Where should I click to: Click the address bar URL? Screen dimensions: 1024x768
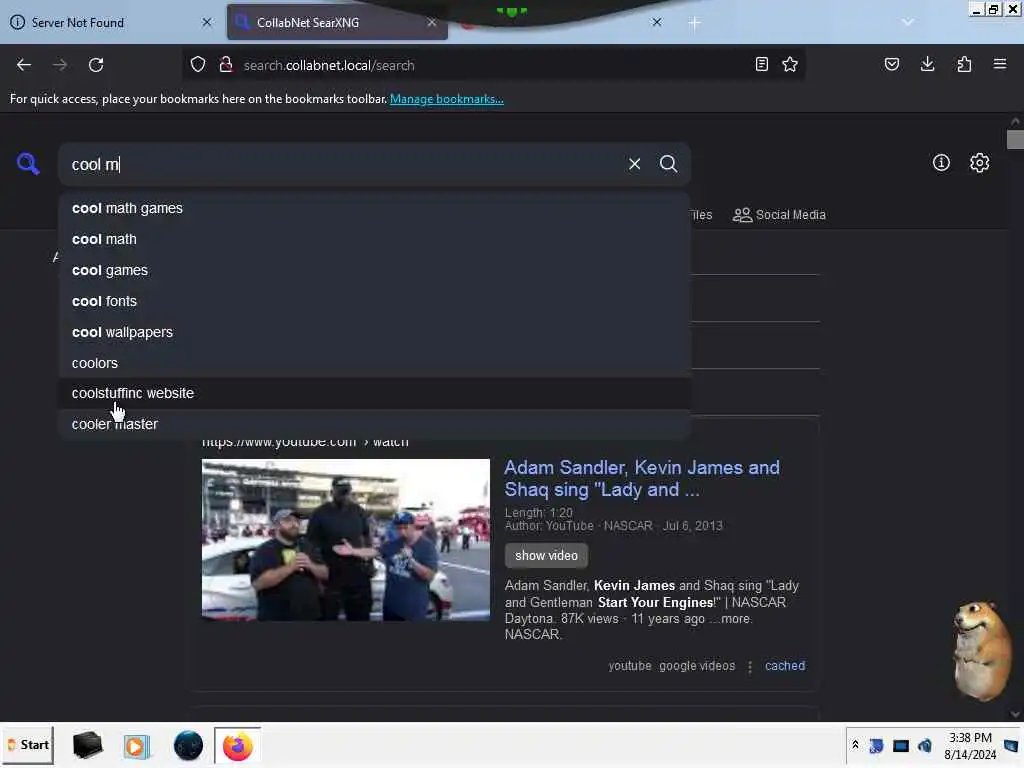[329, 65]
